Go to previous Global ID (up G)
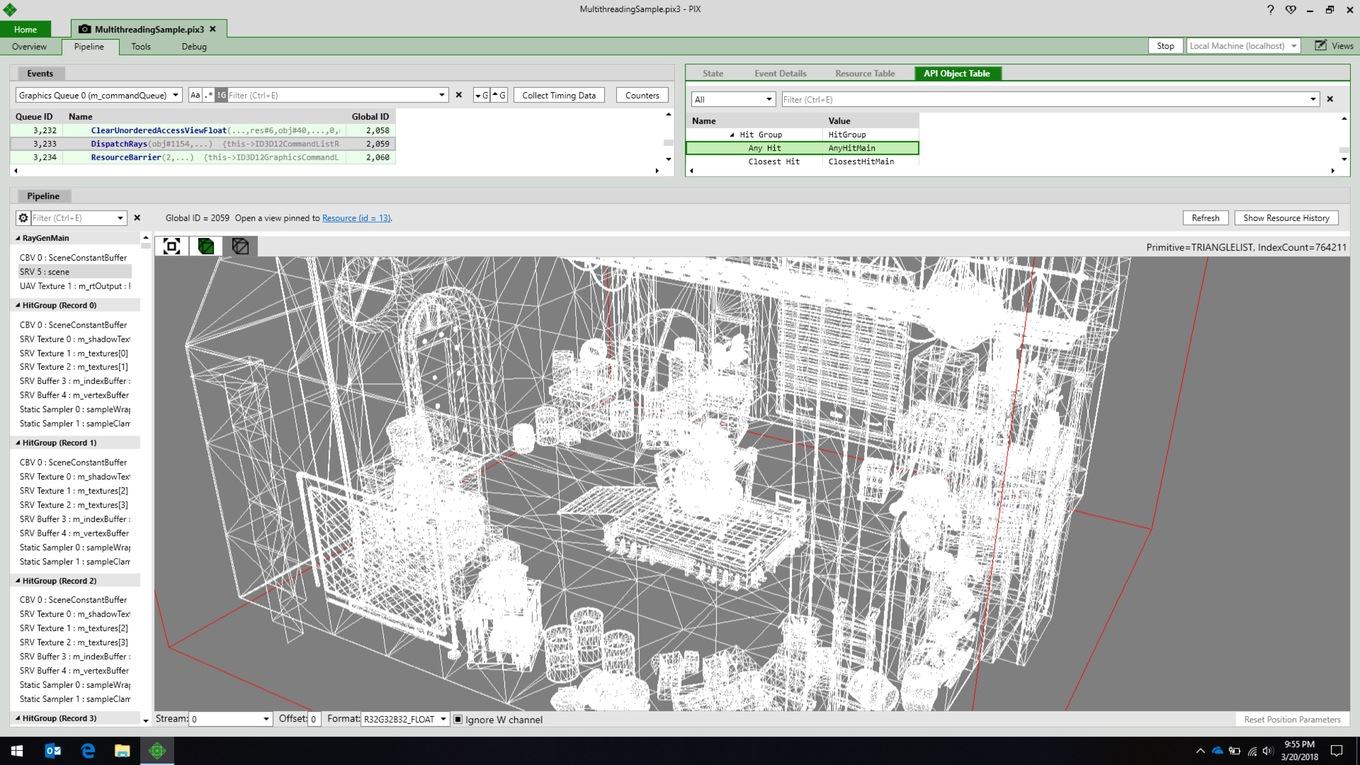Viewport: 1360px width, 765px height. tap(499, 95)
